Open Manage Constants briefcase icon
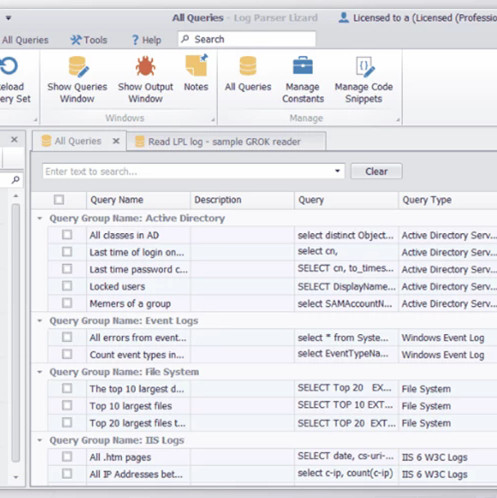Viewport: 497px width, 498px height. 303,66
